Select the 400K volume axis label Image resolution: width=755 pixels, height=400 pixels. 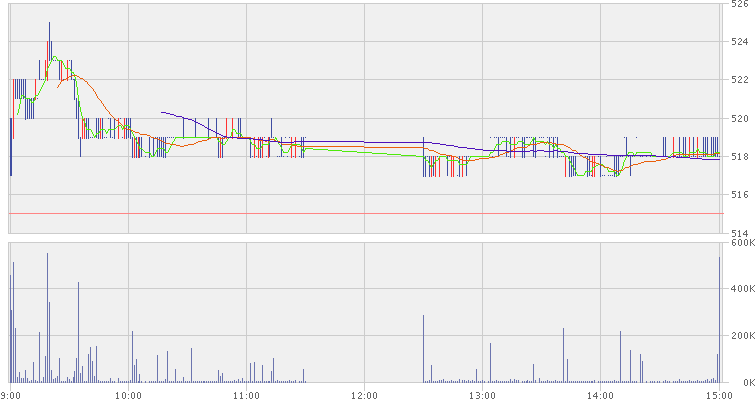741,289
